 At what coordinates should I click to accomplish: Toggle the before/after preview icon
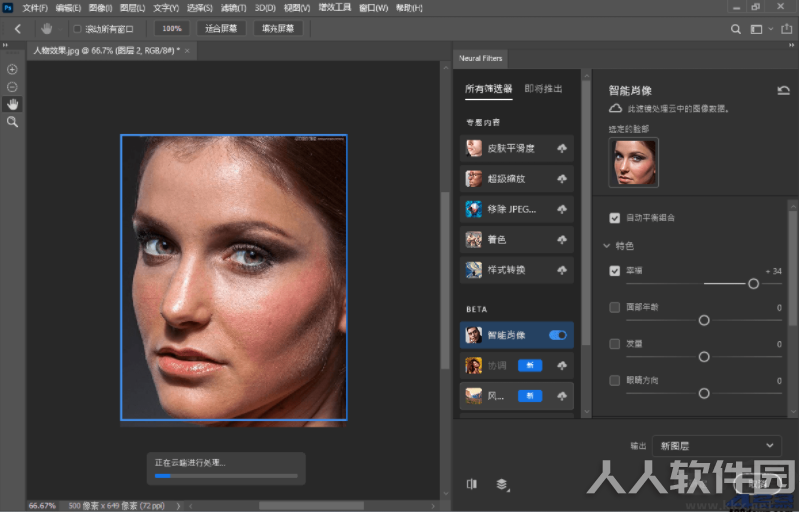[472, 484]
